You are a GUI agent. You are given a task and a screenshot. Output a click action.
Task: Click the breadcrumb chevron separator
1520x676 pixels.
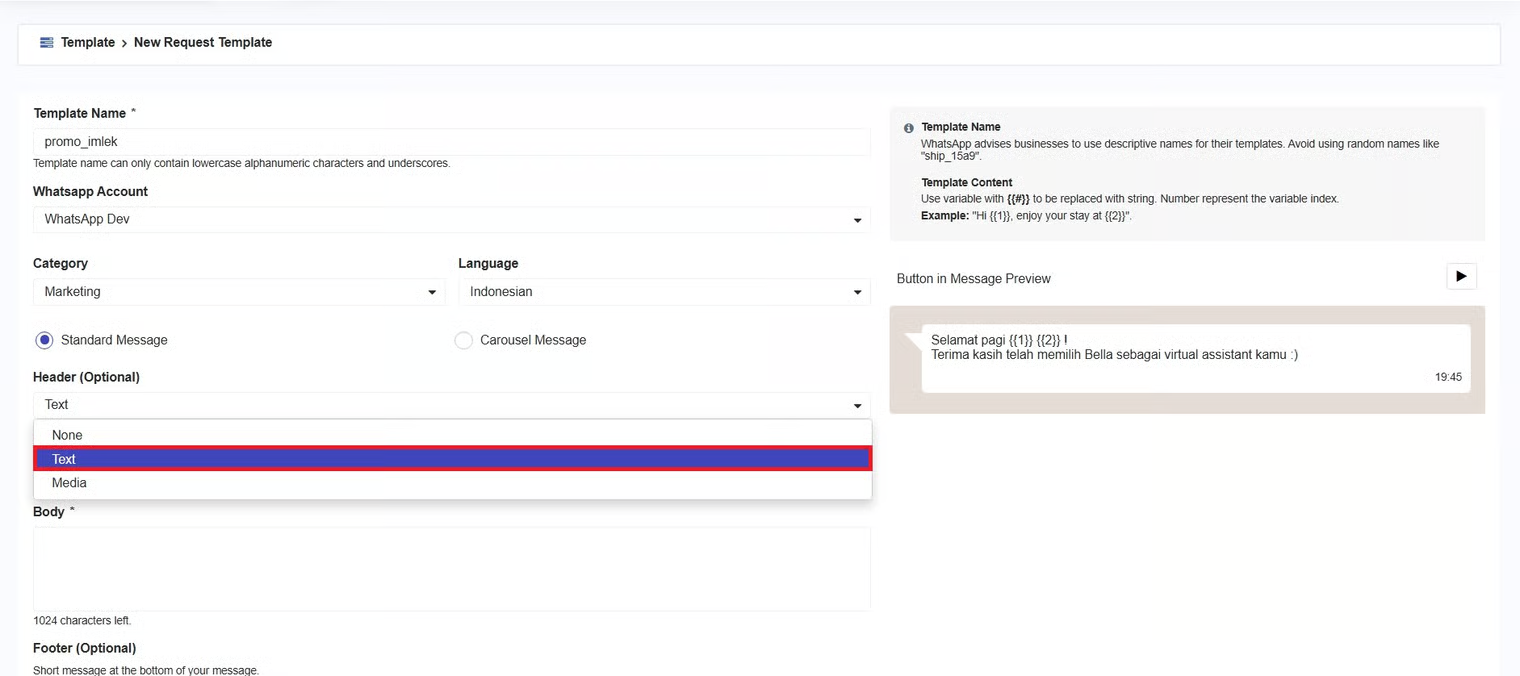[124, 43]
